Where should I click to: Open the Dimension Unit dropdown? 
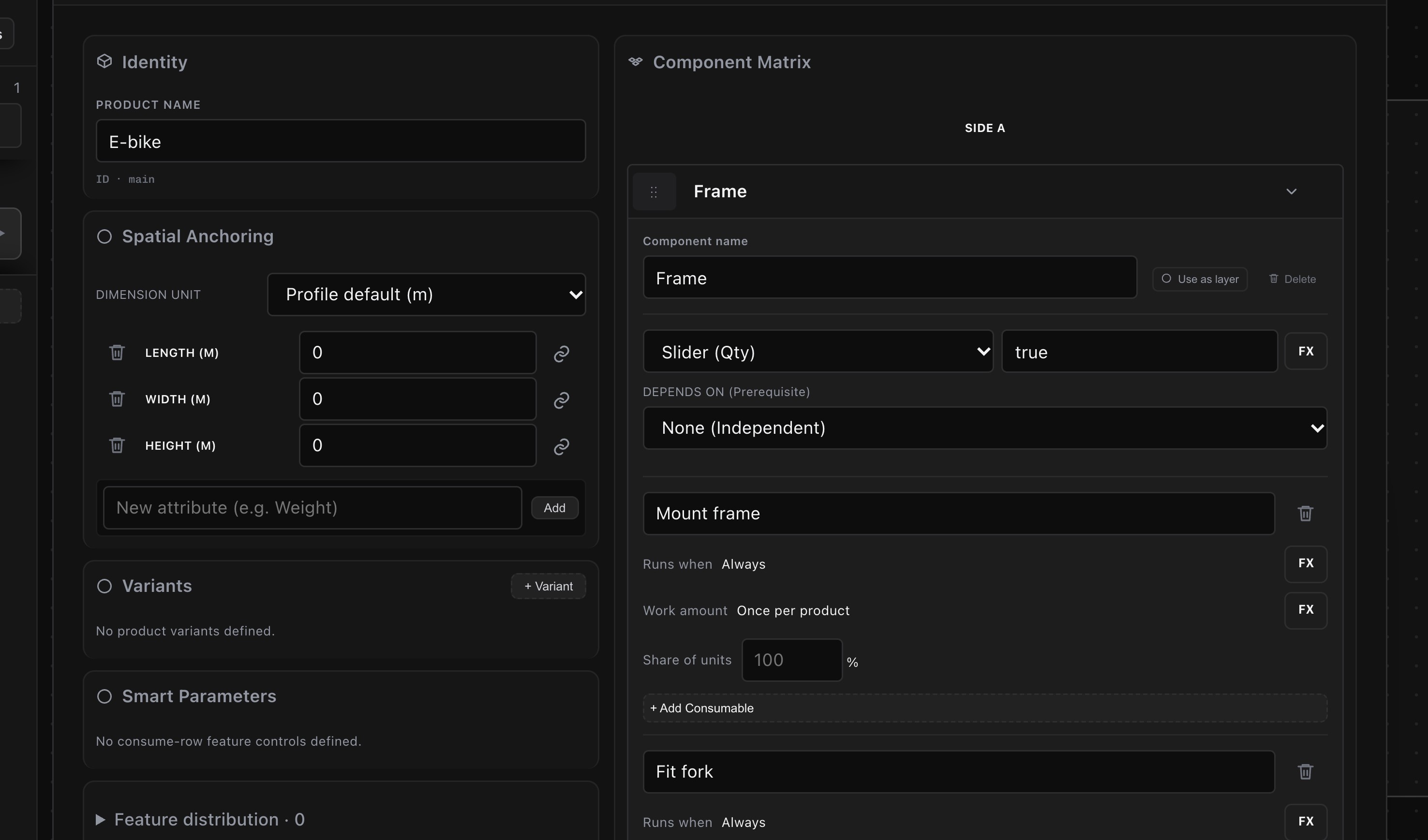pos(426,295)
